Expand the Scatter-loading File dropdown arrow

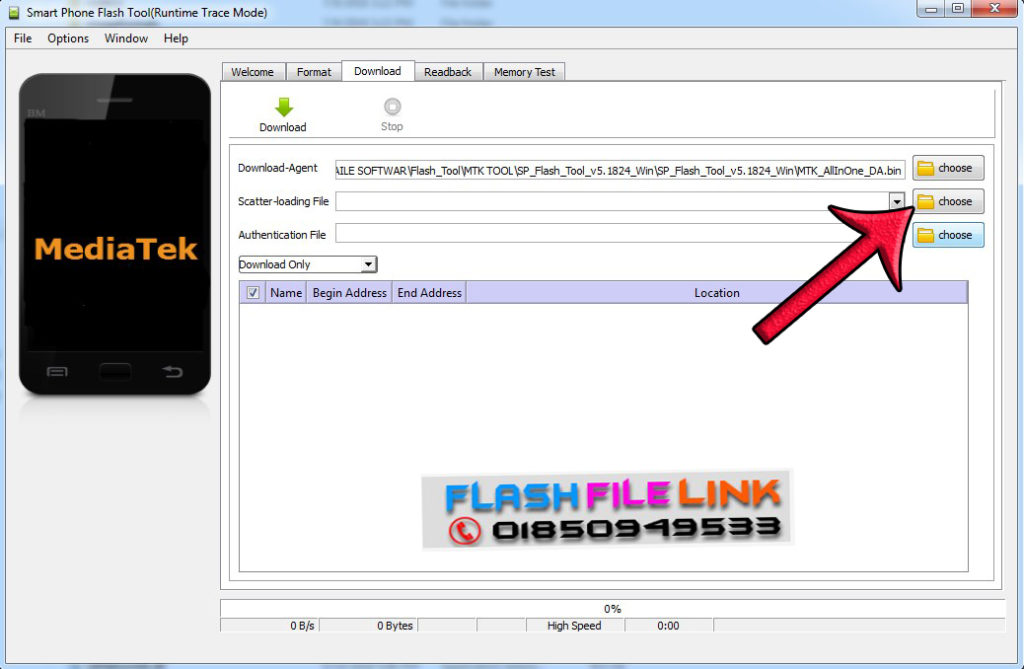(897, 201)
